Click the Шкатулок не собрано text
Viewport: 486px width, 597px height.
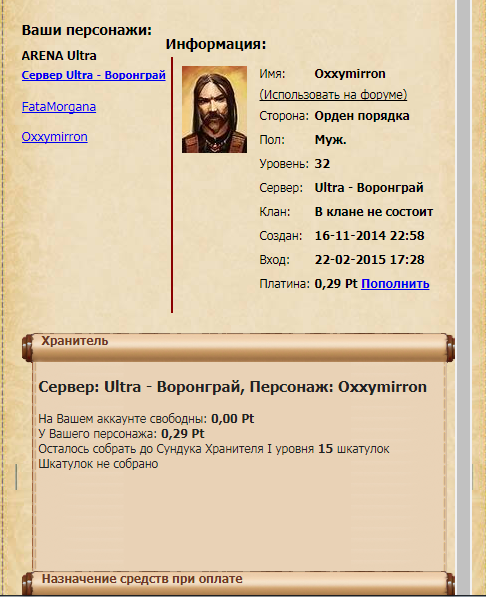[x=98, y=464]
